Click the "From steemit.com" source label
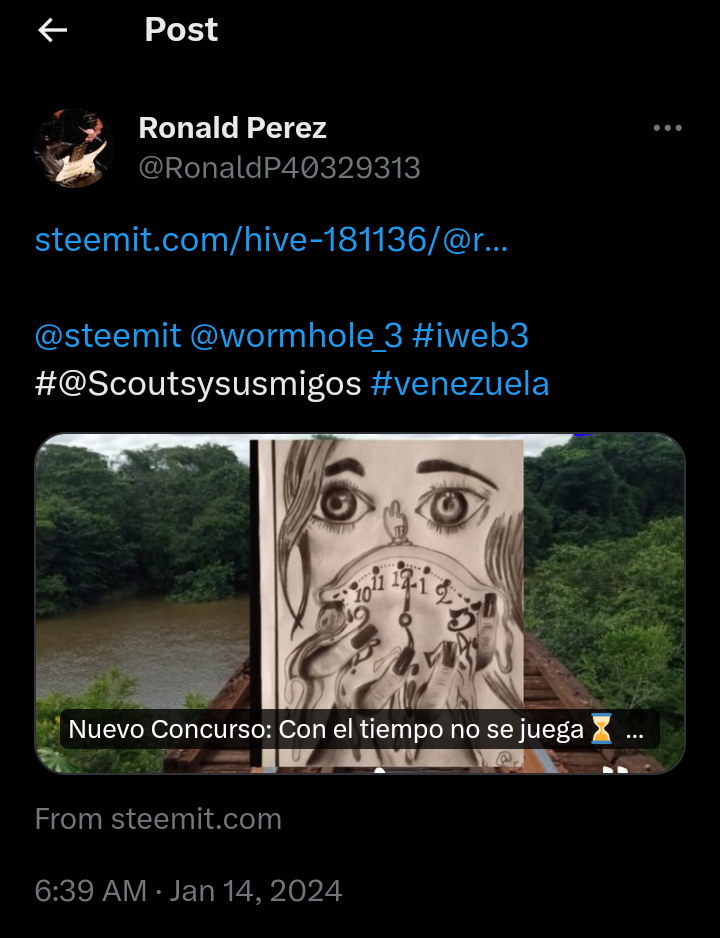This screenshot has height=938, width=720. click(158, 818)
